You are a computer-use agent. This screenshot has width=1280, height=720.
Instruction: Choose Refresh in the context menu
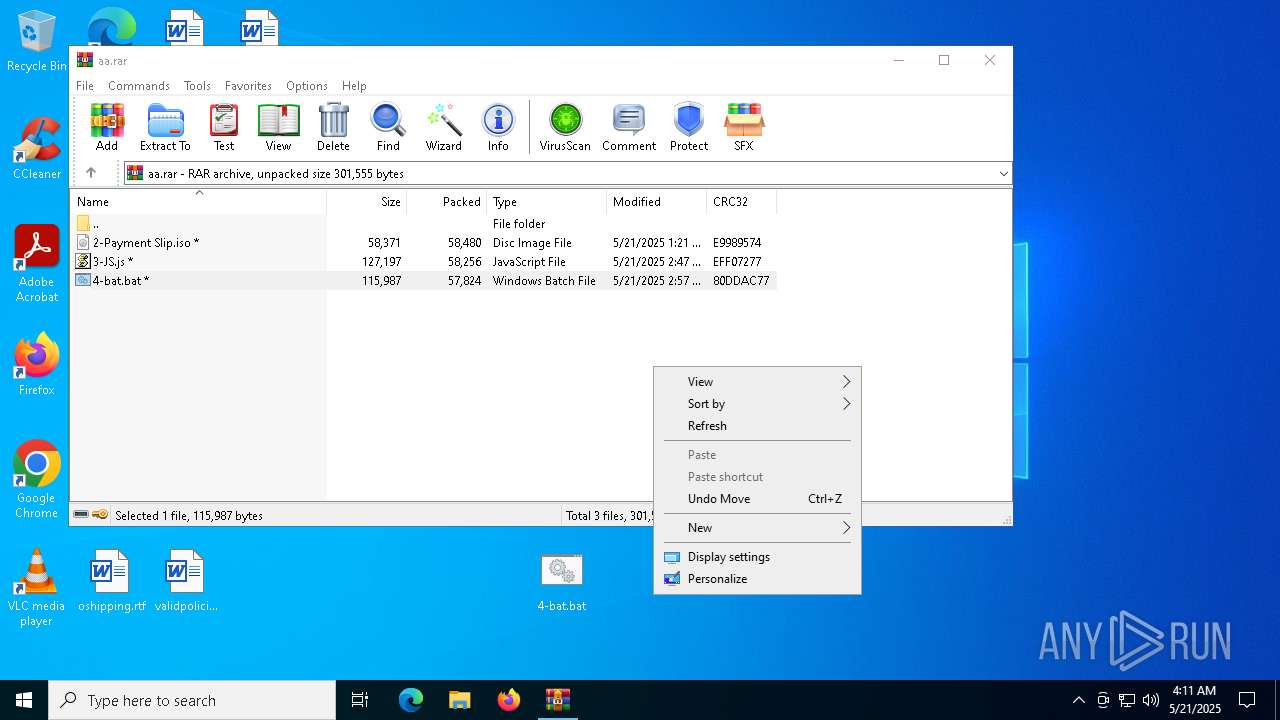point(757,426)
